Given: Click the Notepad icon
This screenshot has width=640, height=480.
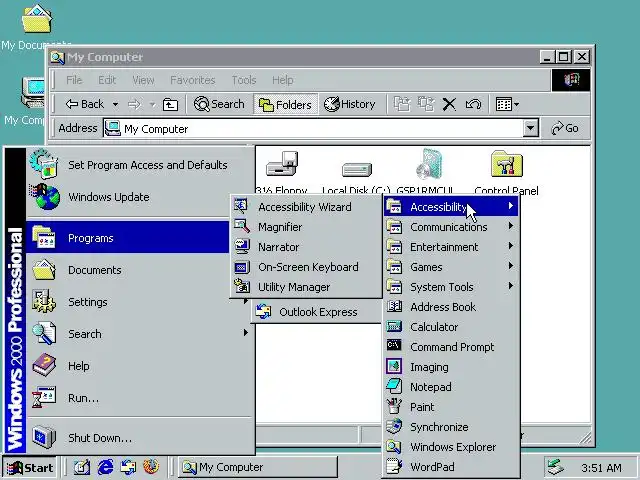Looking at the screenshot, I should click(x=394, y=386).
